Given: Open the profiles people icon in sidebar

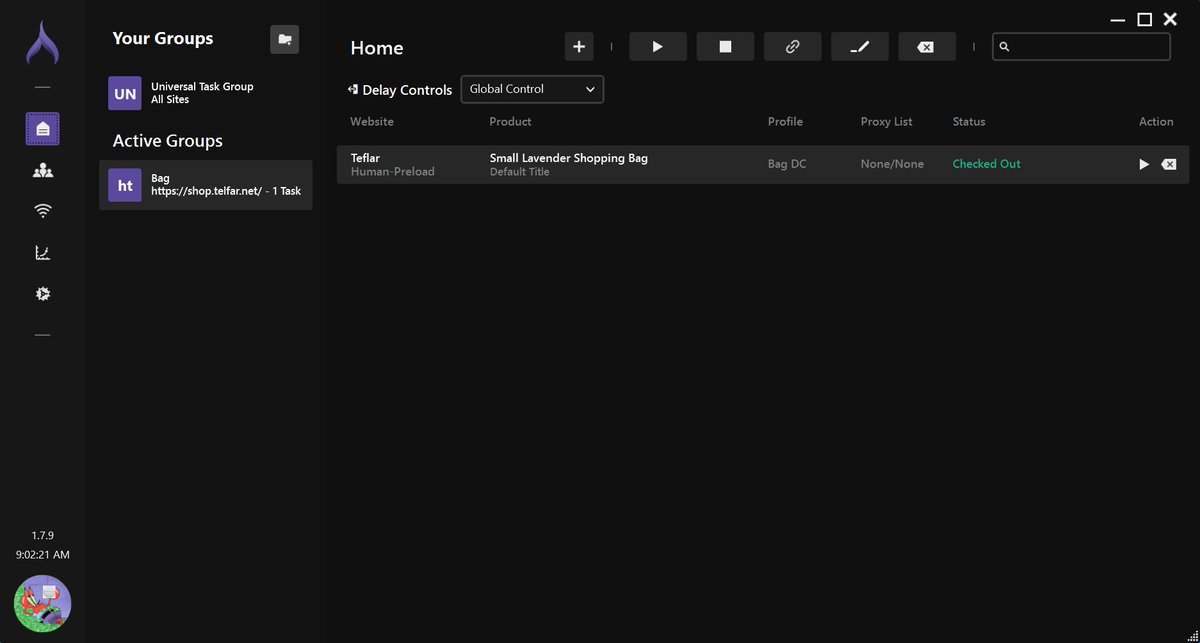Looking at the screenshot, I should click(42, 170).
